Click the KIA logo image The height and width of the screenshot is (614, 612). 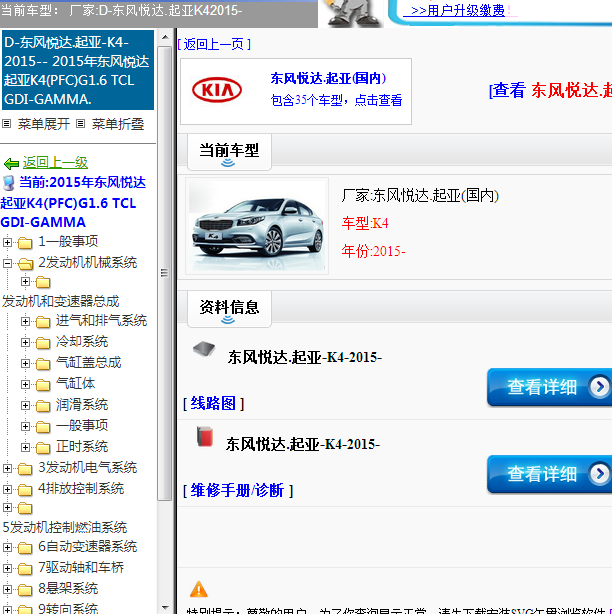(x=217, y=90)
